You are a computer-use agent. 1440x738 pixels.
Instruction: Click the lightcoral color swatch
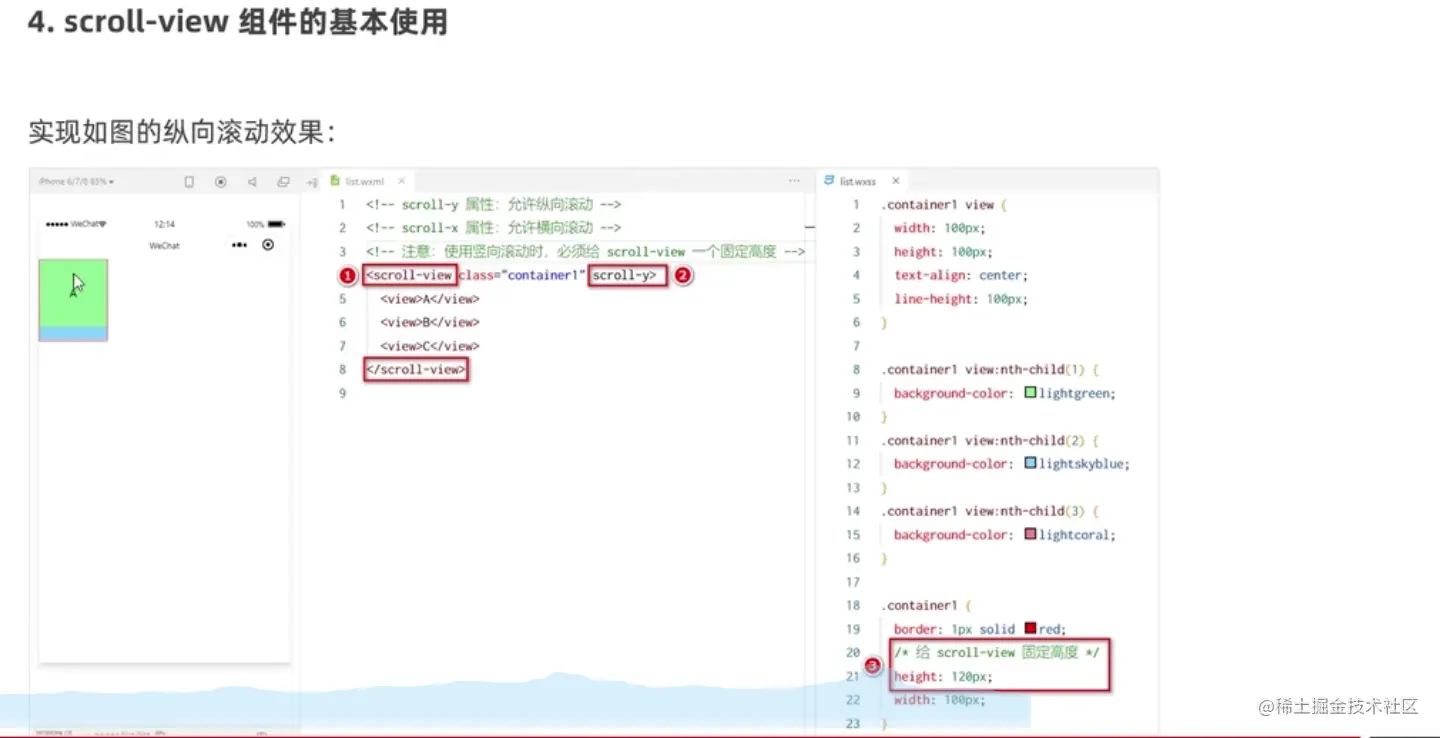click(x=1030, y=535)
